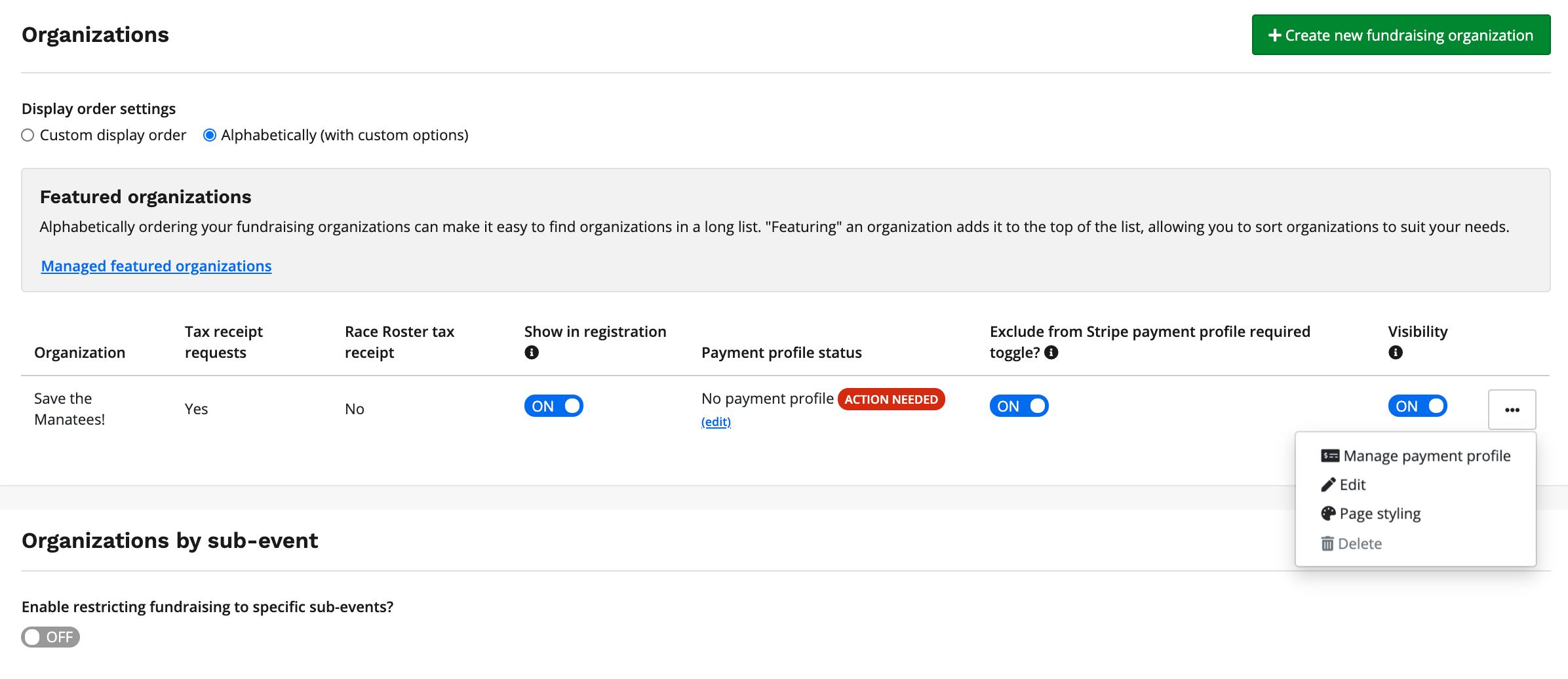Toggle Exclude from Stripe payment profile switch
1568x679 pixels.
[x=1019, y=406]
